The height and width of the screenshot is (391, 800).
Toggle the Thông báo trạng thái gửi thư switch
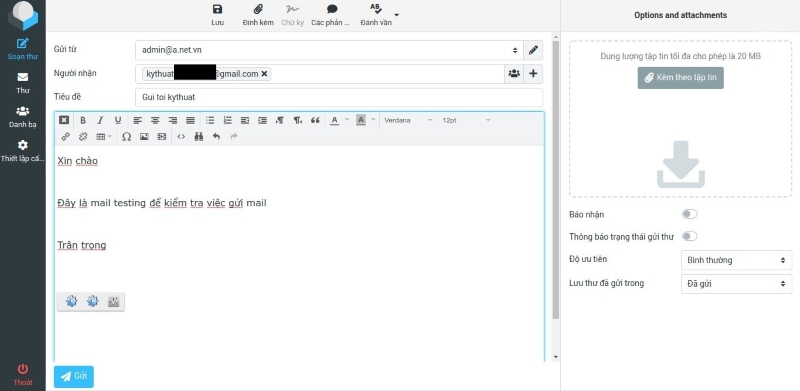[x=689, y=236]
